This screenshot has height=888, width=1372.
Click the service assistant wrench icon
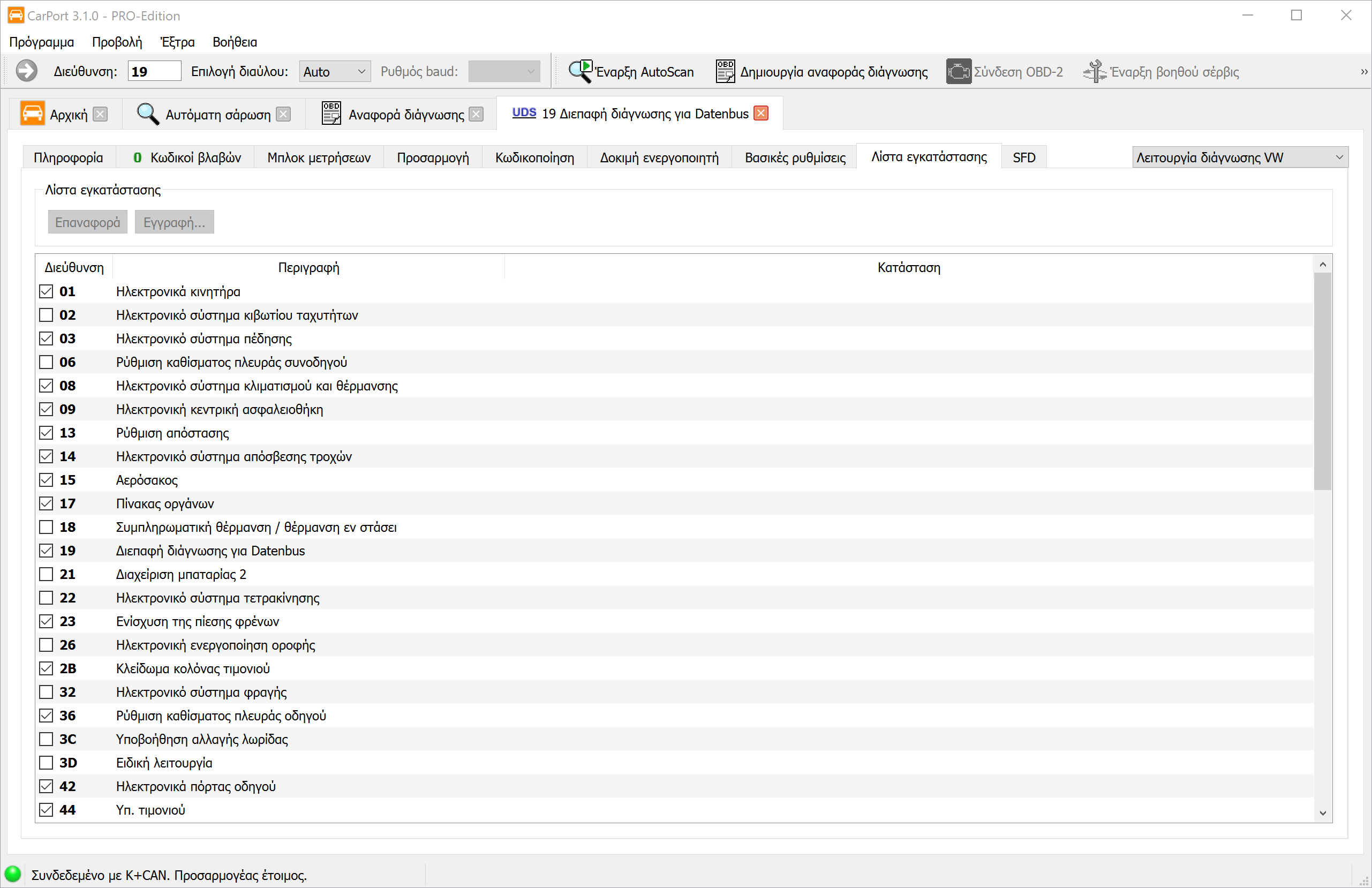(1094, 72)
